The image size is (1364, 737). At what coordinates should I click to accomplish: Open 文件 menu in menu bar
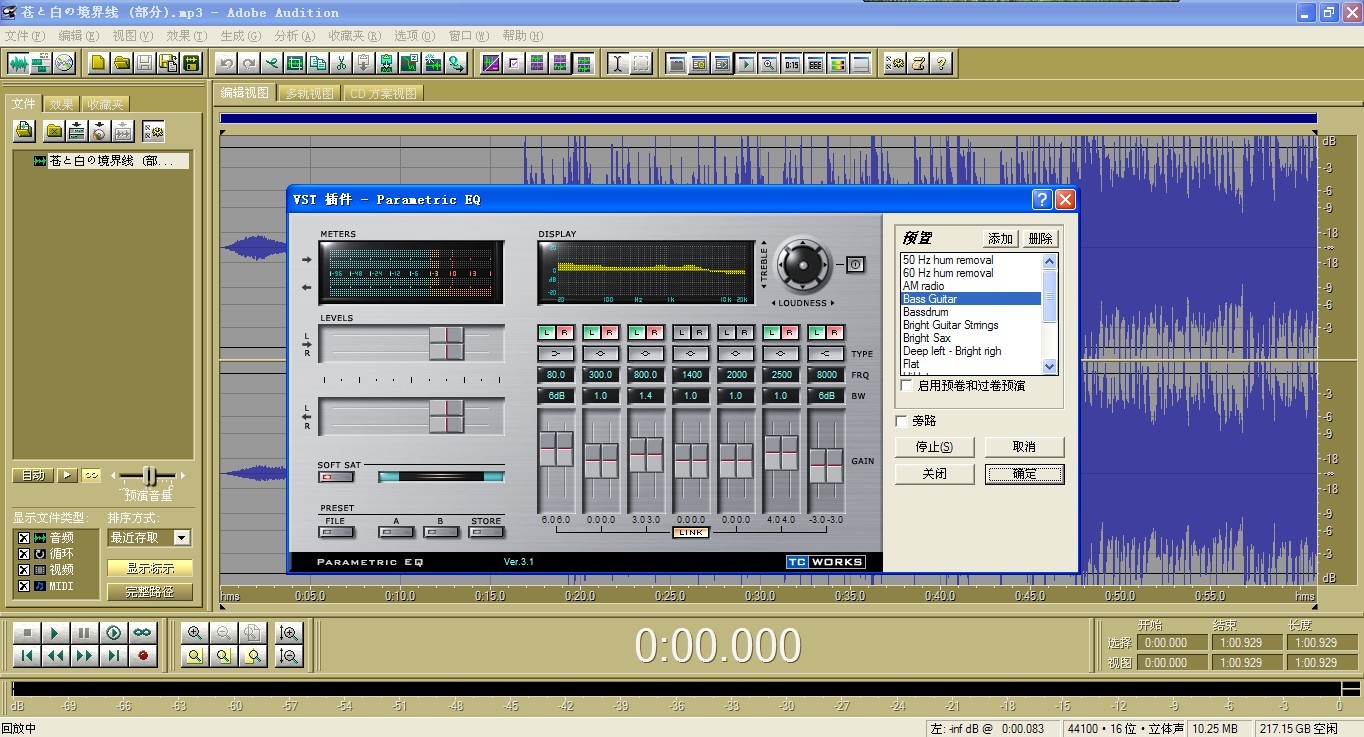click(24, 35)
